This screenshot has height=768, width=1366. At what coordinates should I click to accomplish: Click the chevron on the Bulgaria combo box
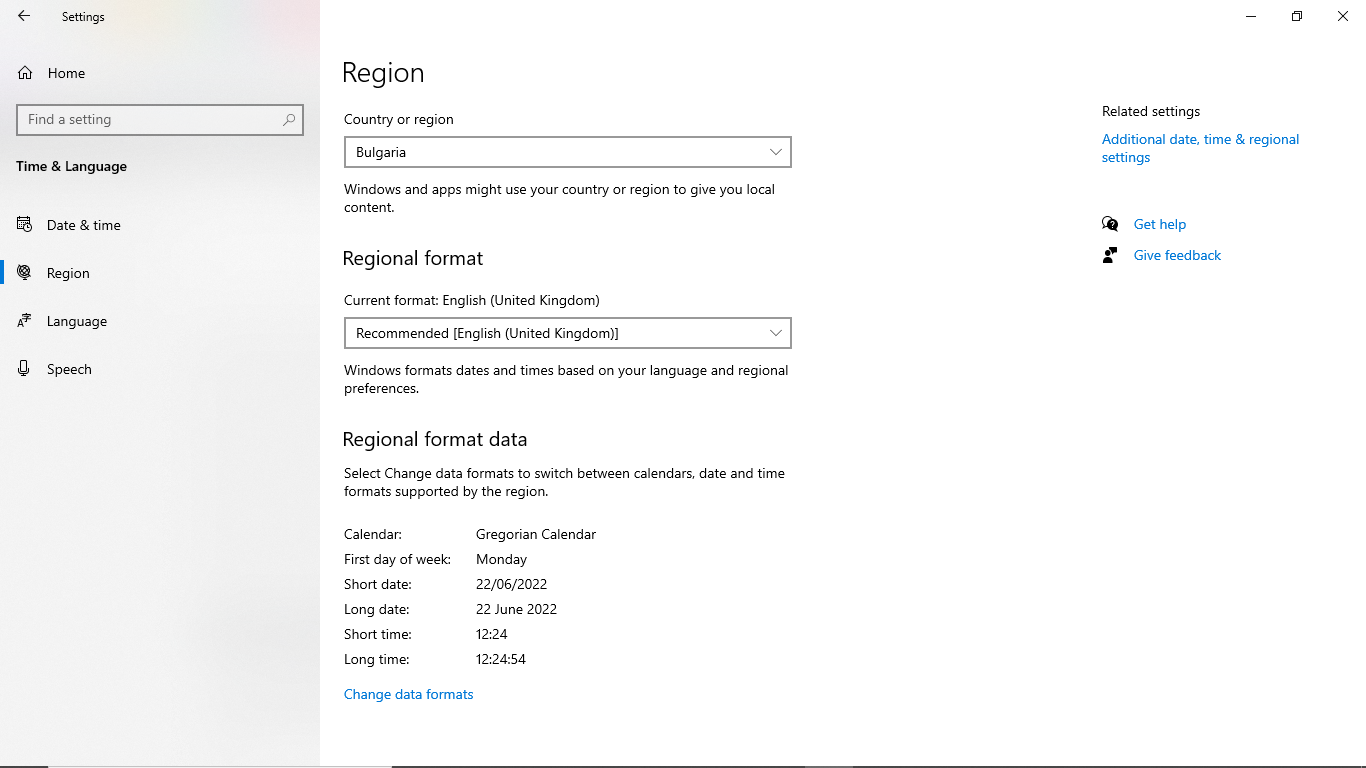(x=776, y=152)
